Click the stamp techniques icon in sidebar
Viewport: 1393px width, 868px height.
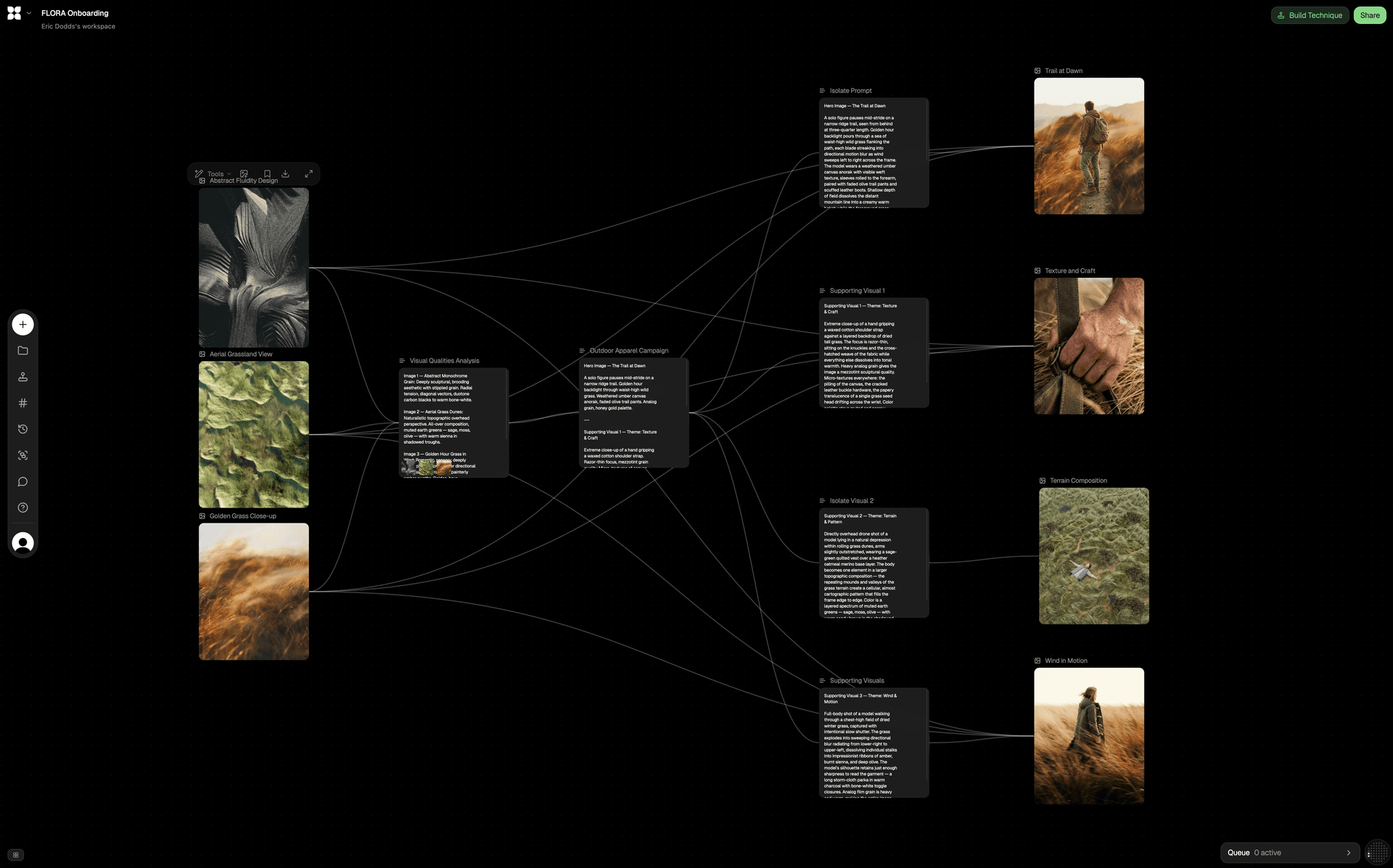click(22, 377)
